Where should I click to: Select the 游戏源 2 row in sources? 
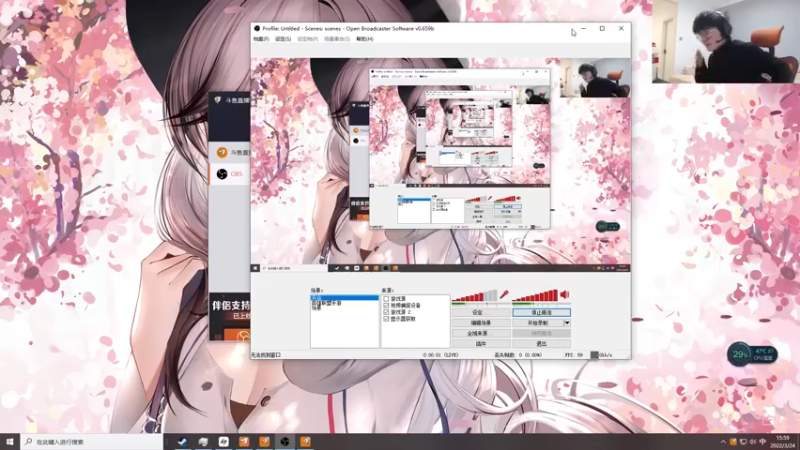[416, 312]
